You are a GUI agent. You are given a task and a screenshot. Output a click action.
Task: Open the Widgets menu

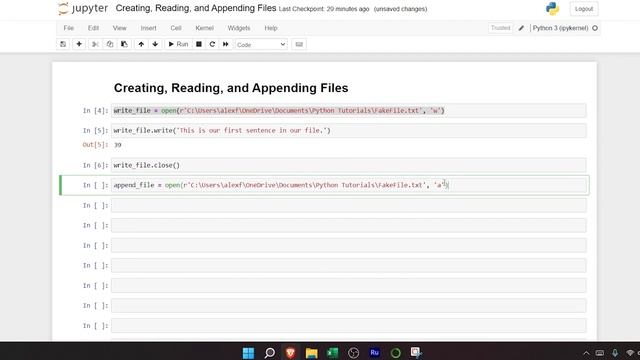239,28
